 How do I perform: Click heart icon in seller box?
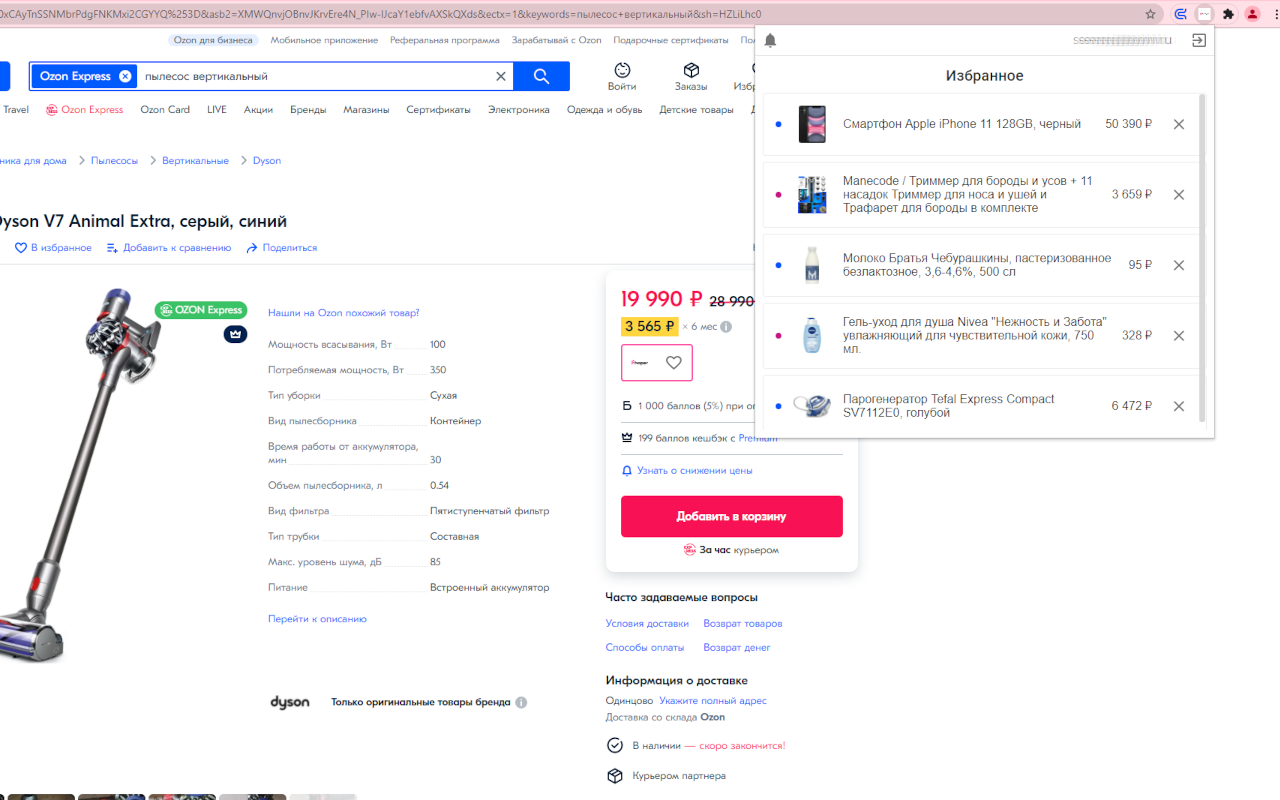pos(674,363)
